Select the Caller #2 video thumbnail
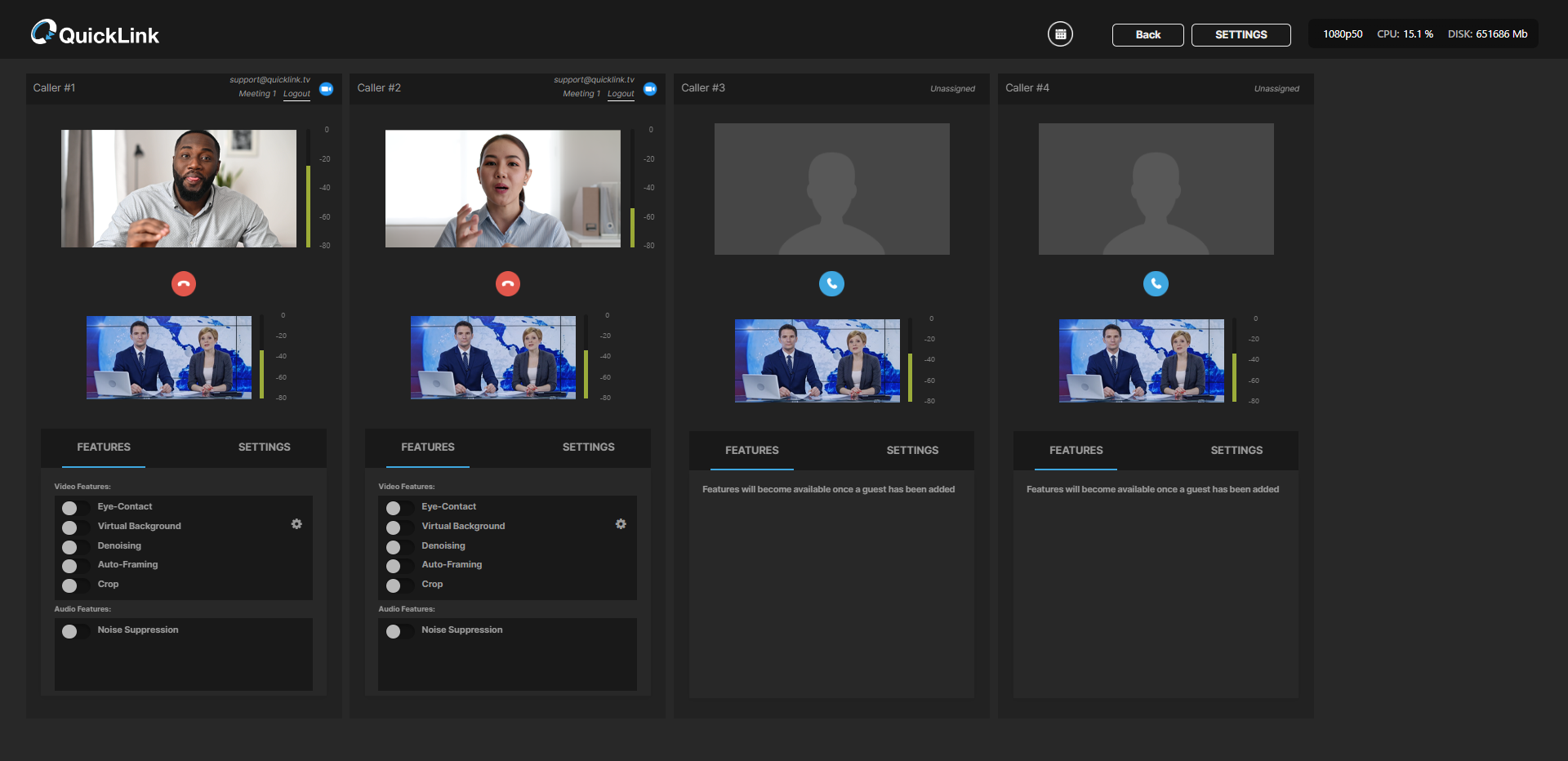Screen dimensions: 1568x761 tap(502, 189)
